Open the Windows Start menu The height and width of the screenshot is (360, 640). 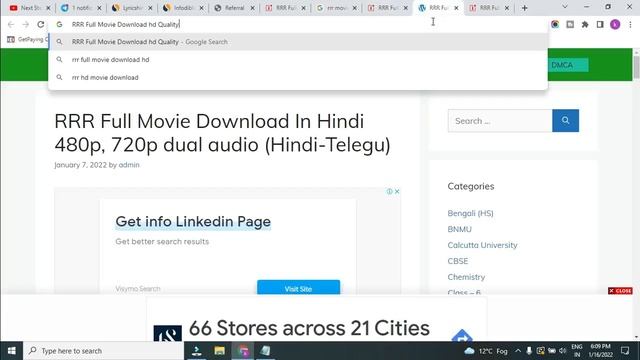click(x=11, y=351)
